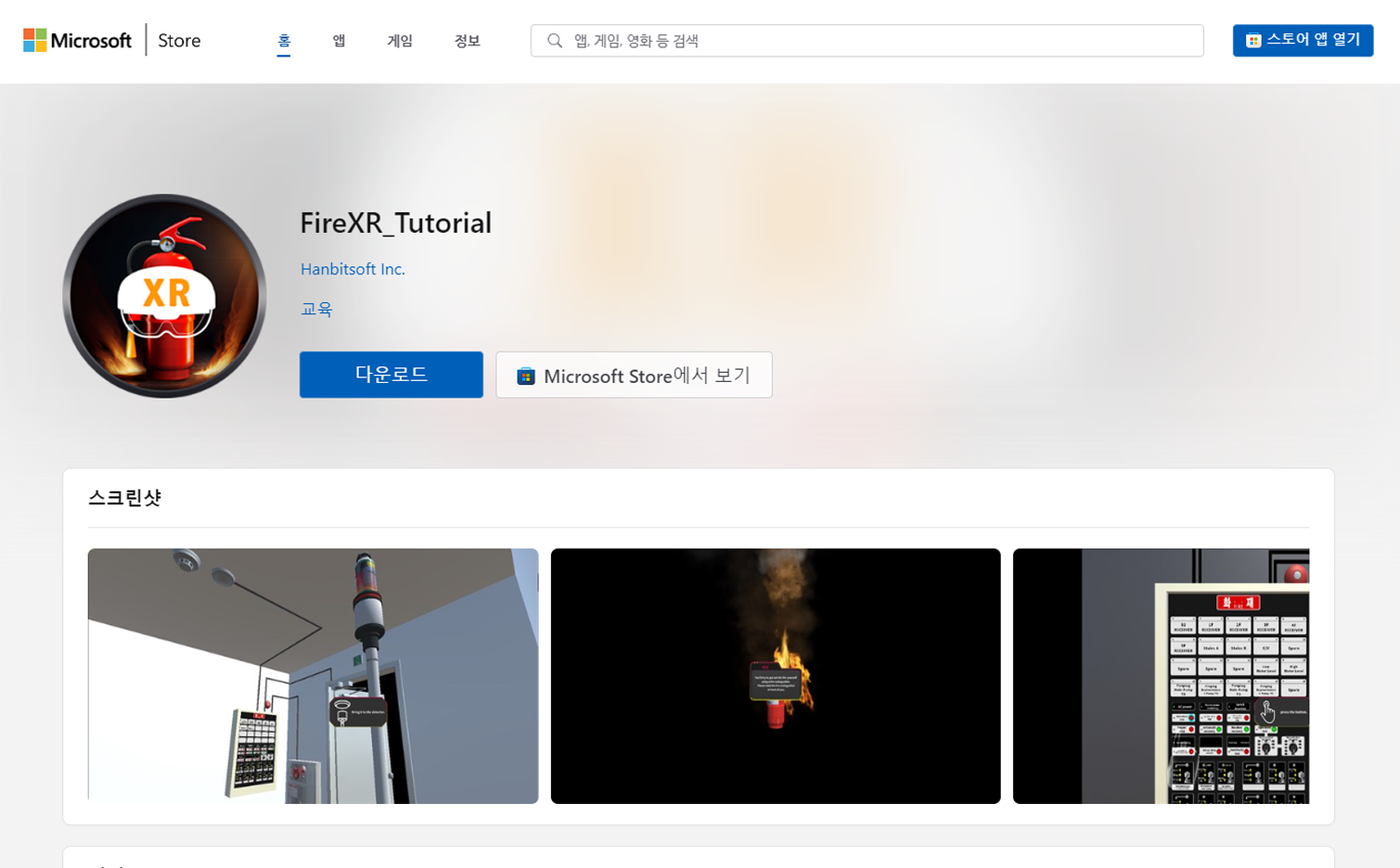Open the Hanbitsoft Inc. publisher link
1400x868 pixels.
353,269
